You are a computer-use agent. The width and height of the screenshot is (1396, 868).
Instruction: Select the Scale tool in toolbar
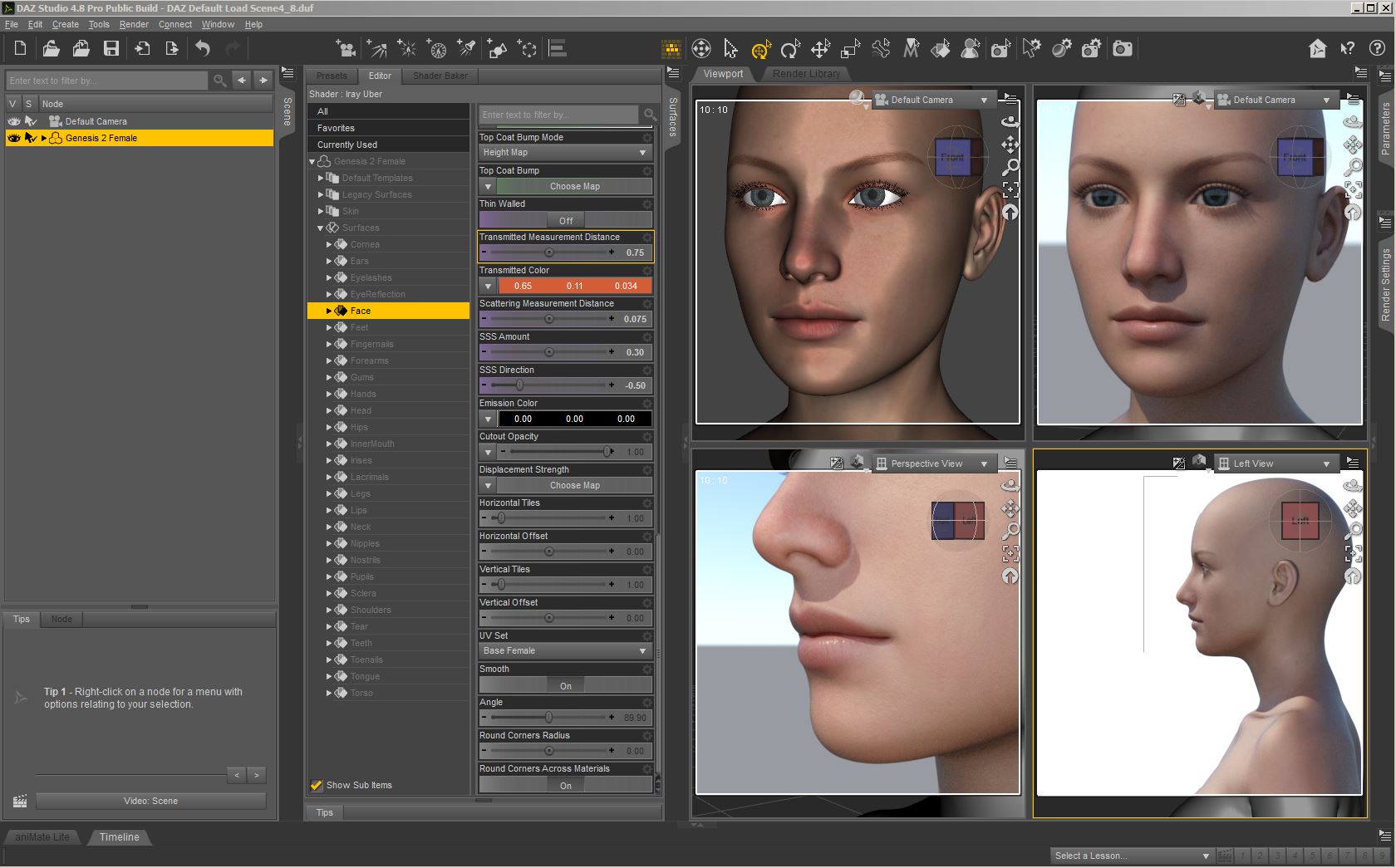pos(850,49)
